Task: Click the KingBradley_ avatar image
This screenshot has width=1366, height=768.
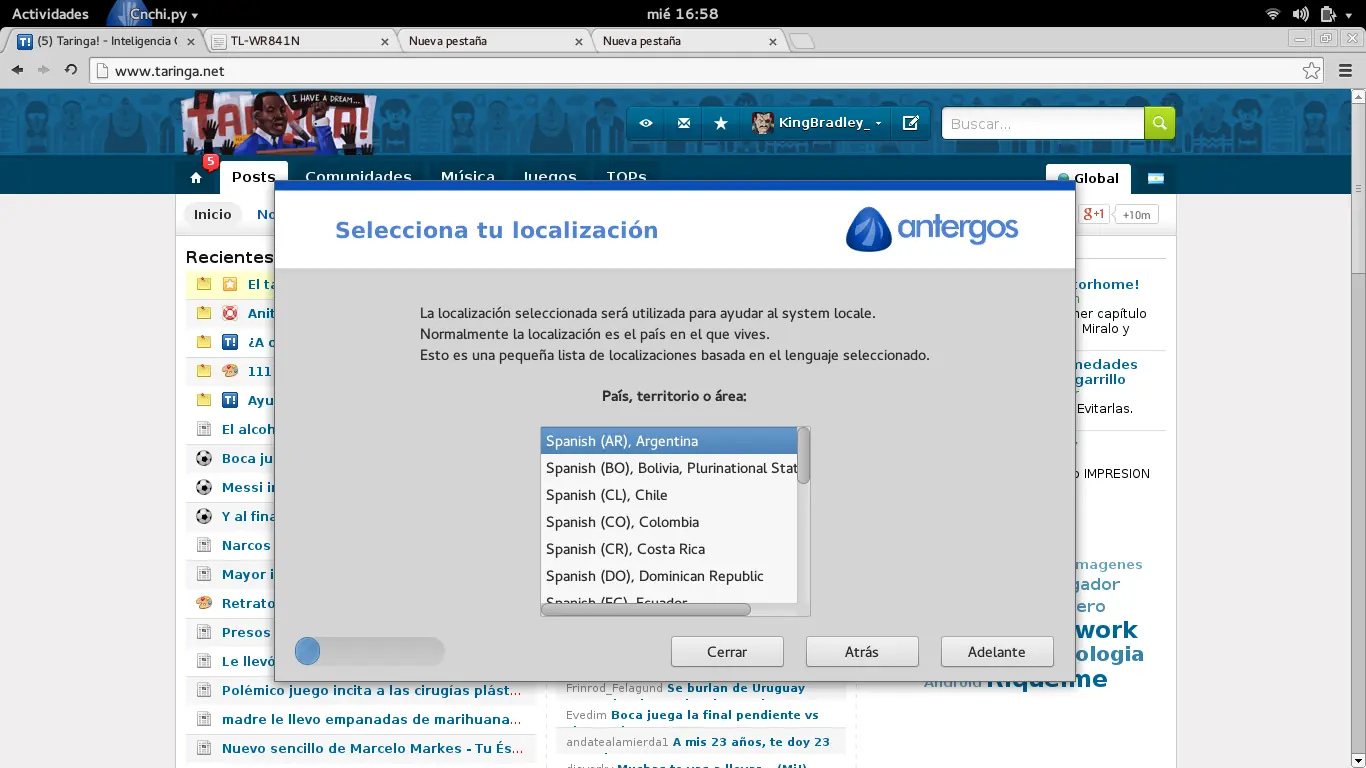Action: (763, 123)
